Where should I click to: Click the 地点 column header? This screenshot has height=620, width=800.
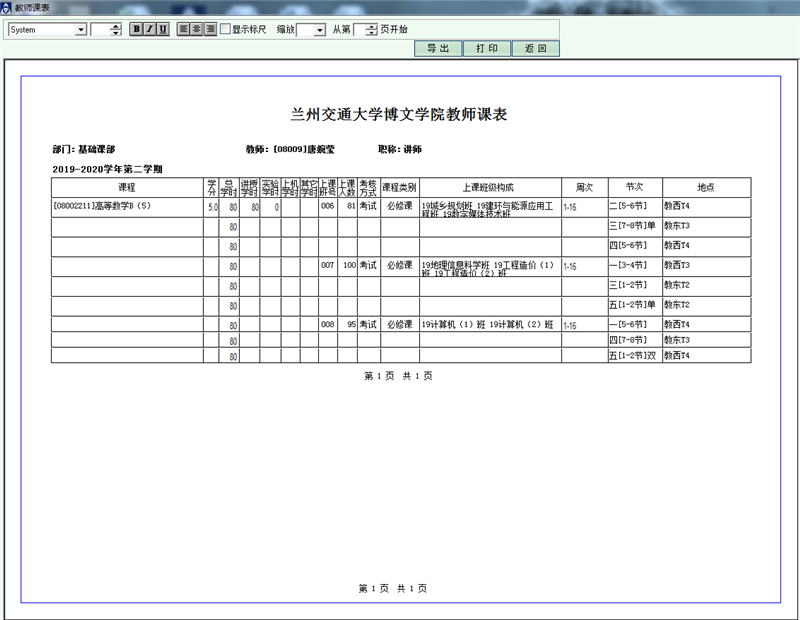coord(705,187)
